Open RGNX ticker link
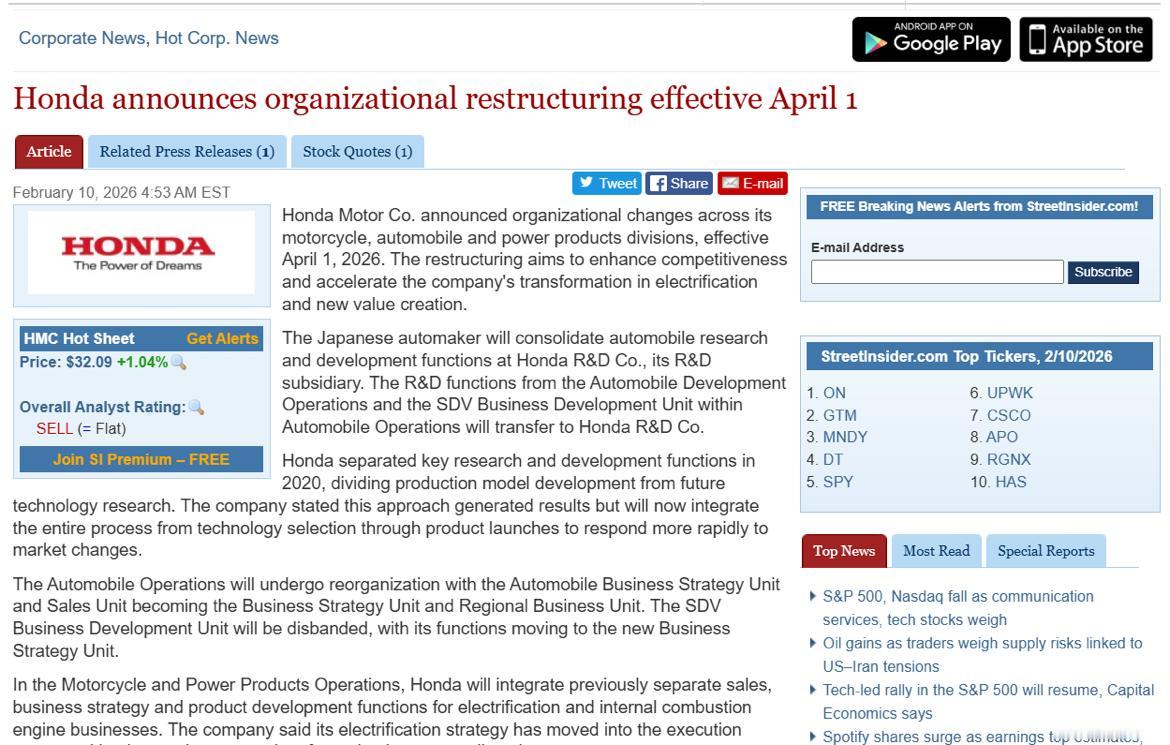This screenshot has height=745, width=1170. [x=1009, y=459]
